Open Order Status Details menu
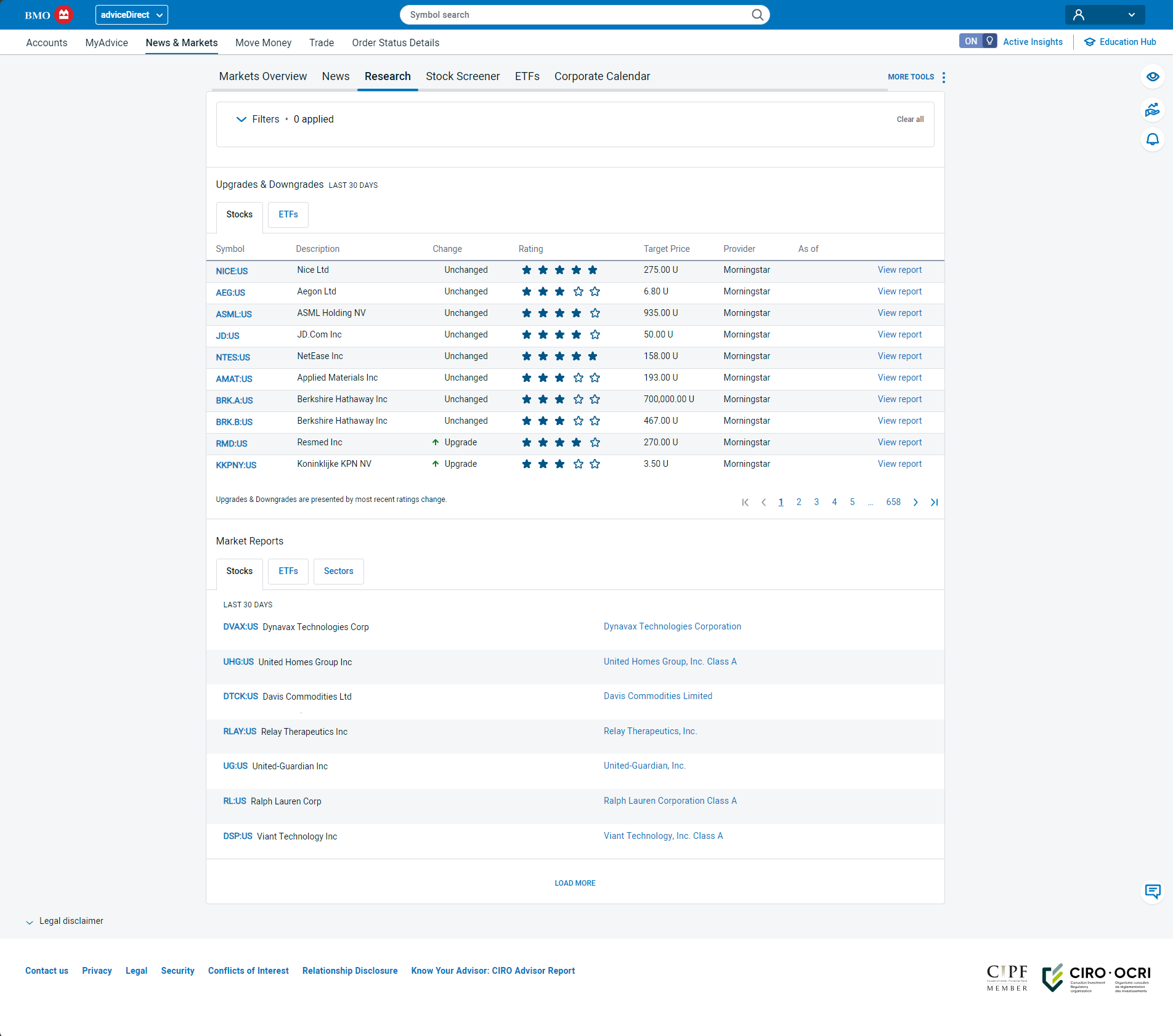This screenshot has width=1173, height=1036. click(x=396, y=42)
